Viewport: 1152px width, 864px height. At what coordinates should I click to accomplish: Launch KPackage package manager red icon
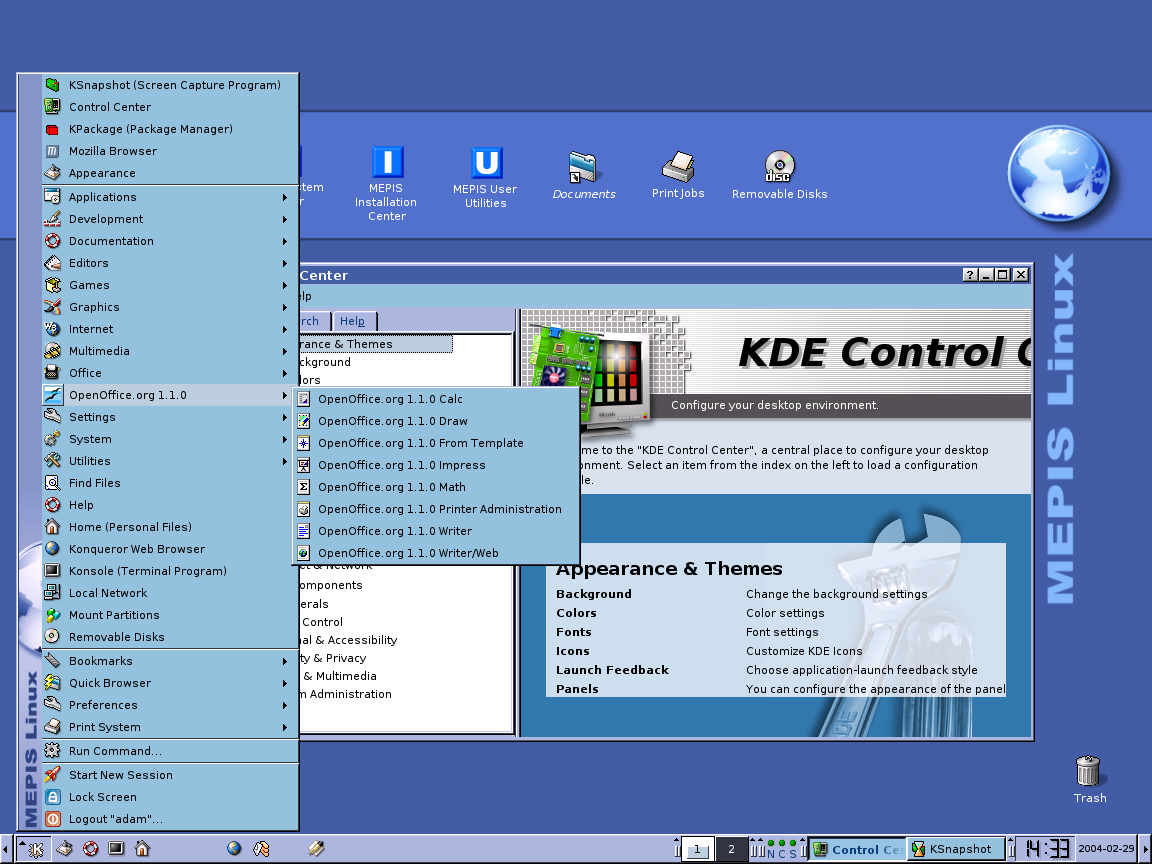(x=52, y=129)
